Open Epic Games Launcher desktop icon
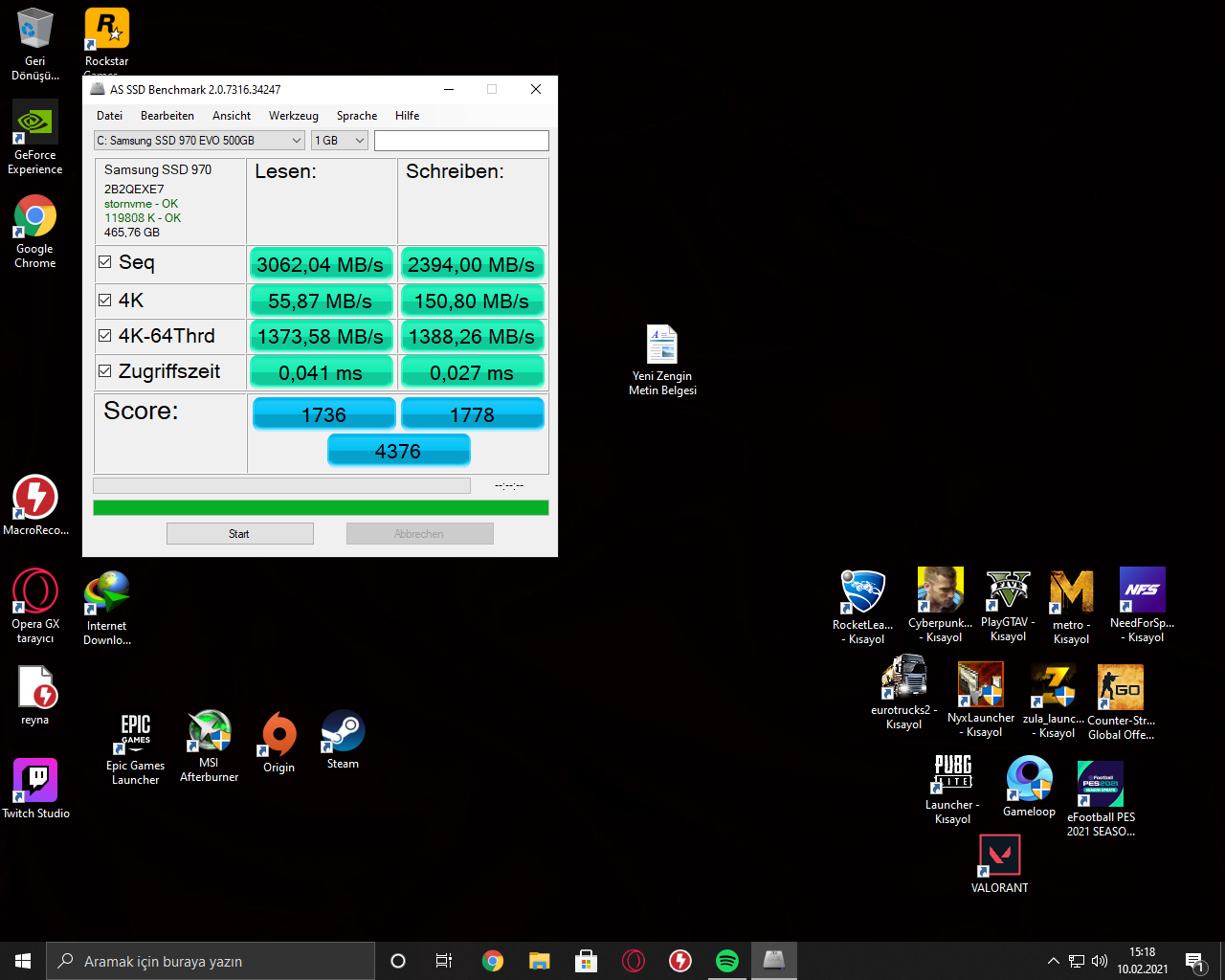Image resolution: width=1225 pixels, height=980 pixels. (135, 748)
